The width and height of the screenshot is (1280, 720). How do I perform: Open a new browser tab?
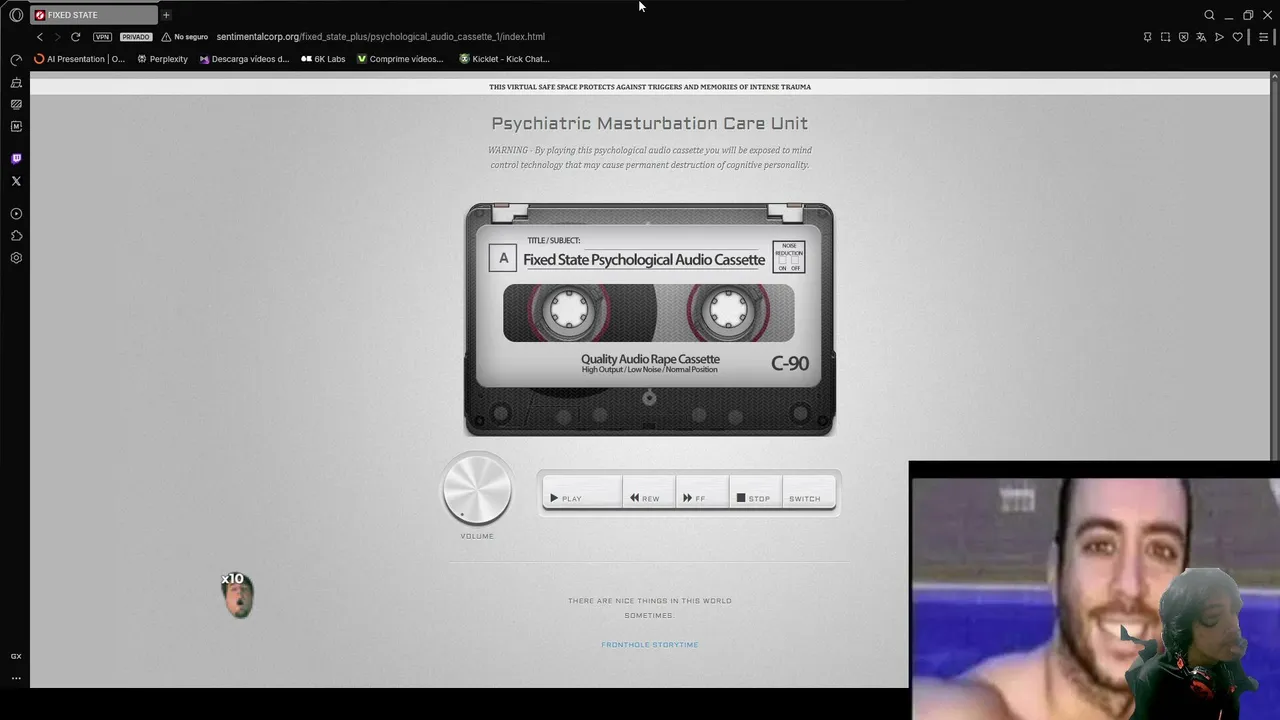coord(166,15)
